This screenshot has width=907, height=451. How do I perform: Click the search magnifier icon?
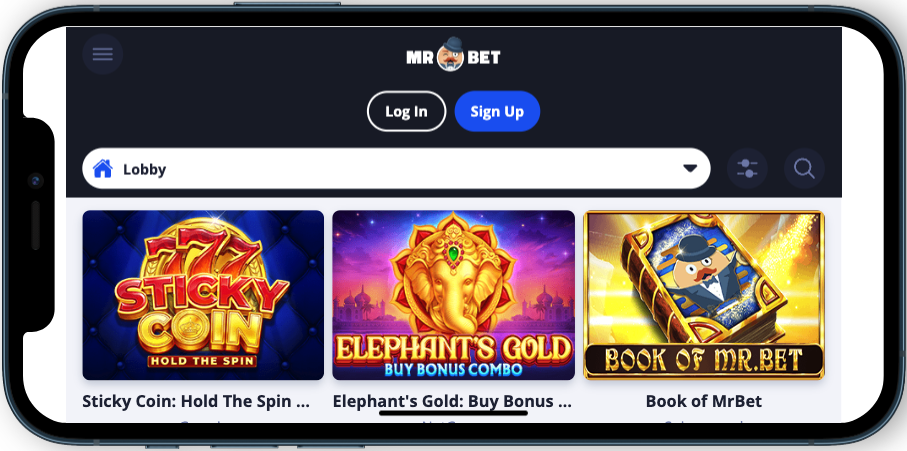[x=804, y=169]
